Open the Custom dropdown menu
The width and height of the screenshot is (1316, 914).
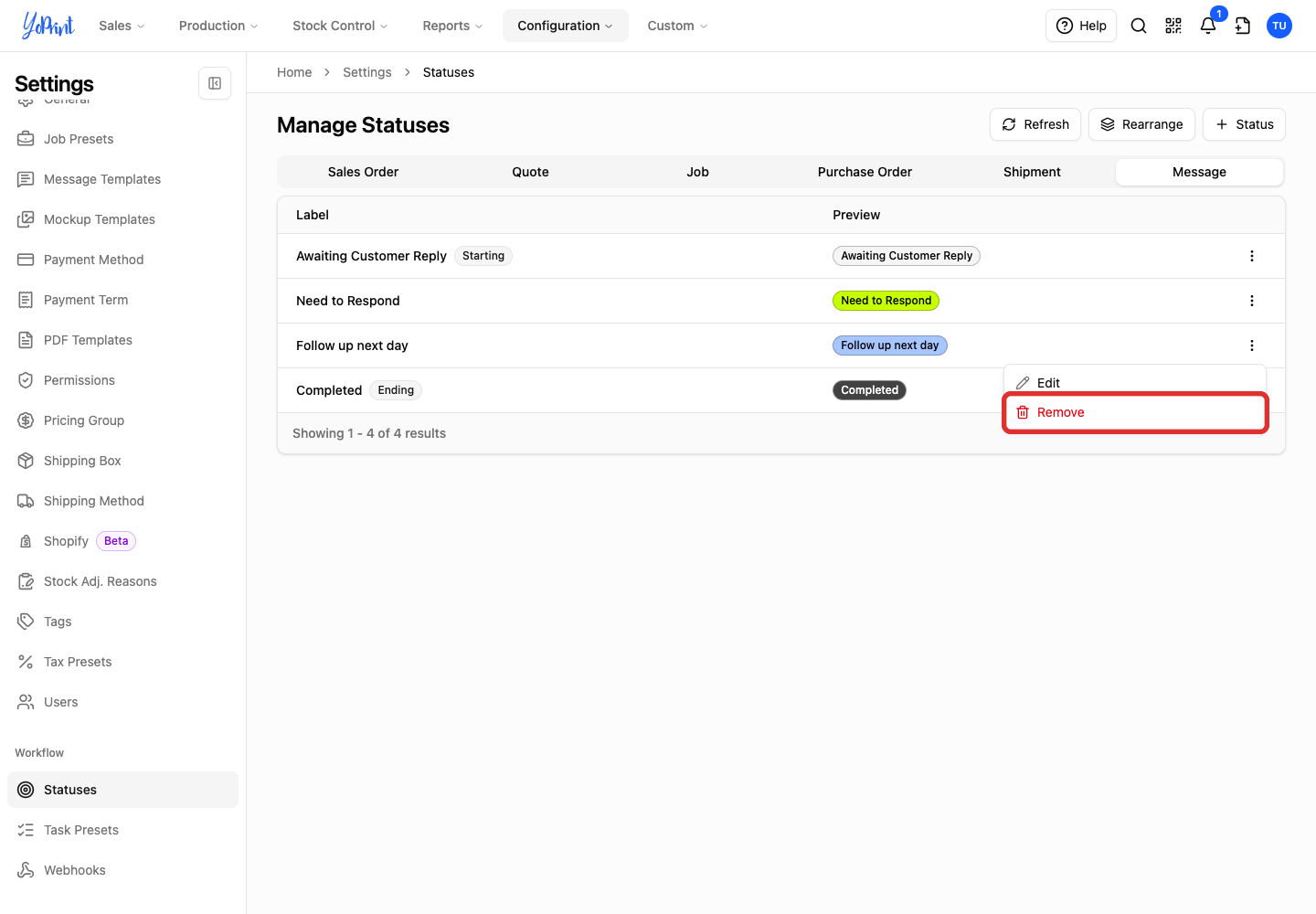(x=677, y=26)
